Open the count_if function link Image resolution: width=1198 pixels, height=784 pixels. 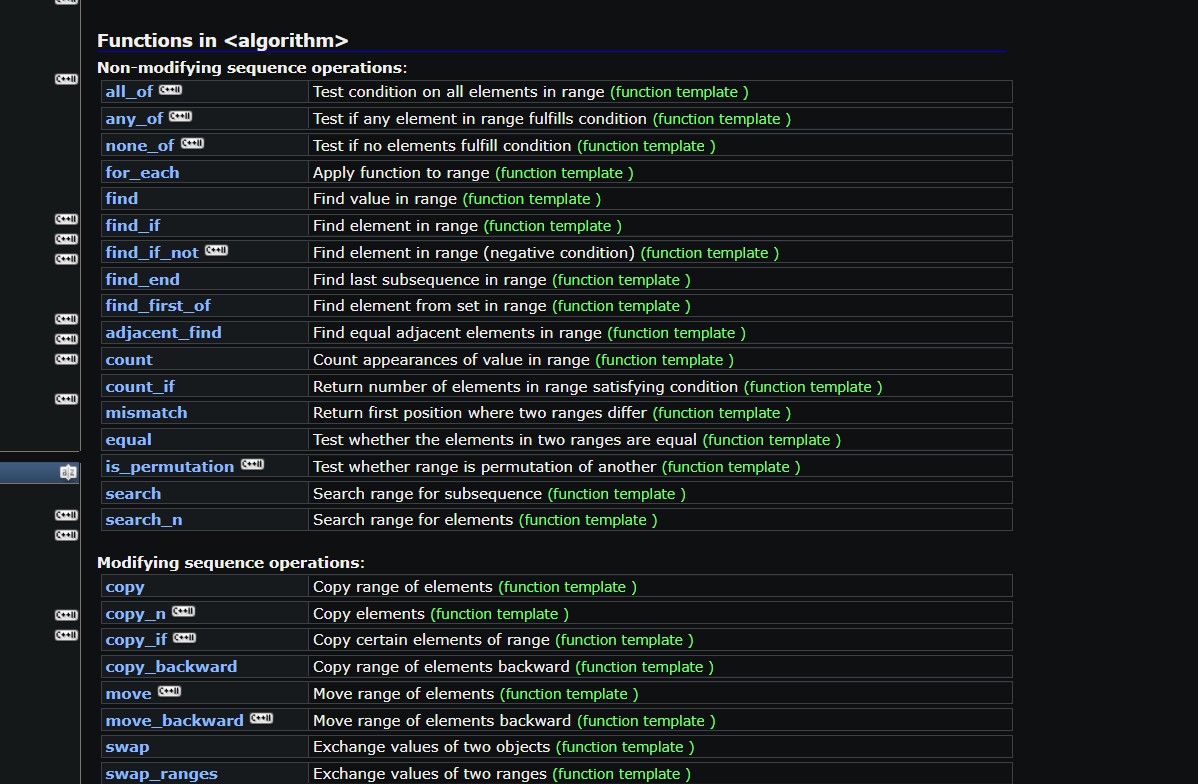(140, 387)
